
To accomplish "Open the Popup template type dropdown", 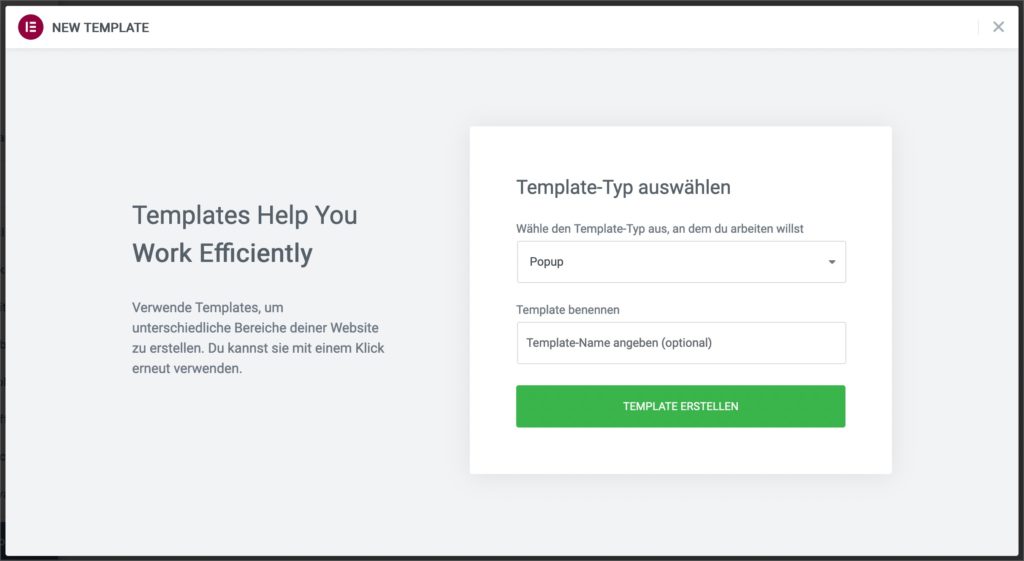I will 681,262.
